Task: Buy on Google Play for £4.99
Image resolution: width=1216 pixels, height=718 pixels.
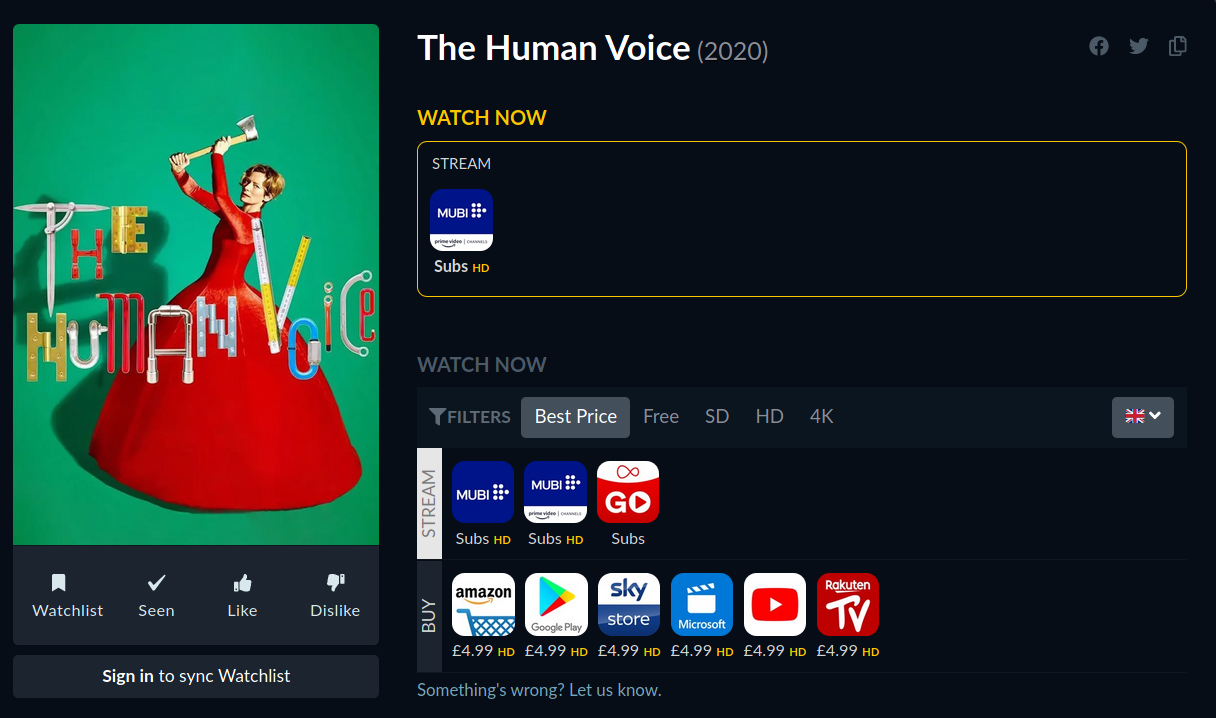Action: pyautogui.click(x=556, y=604)
